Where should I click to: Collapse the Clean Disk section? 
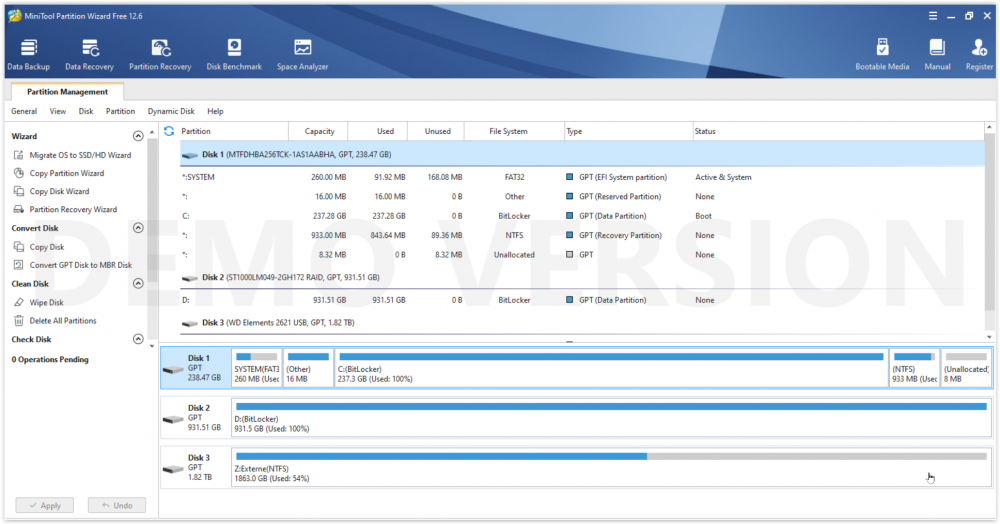[x=138, y=284]
